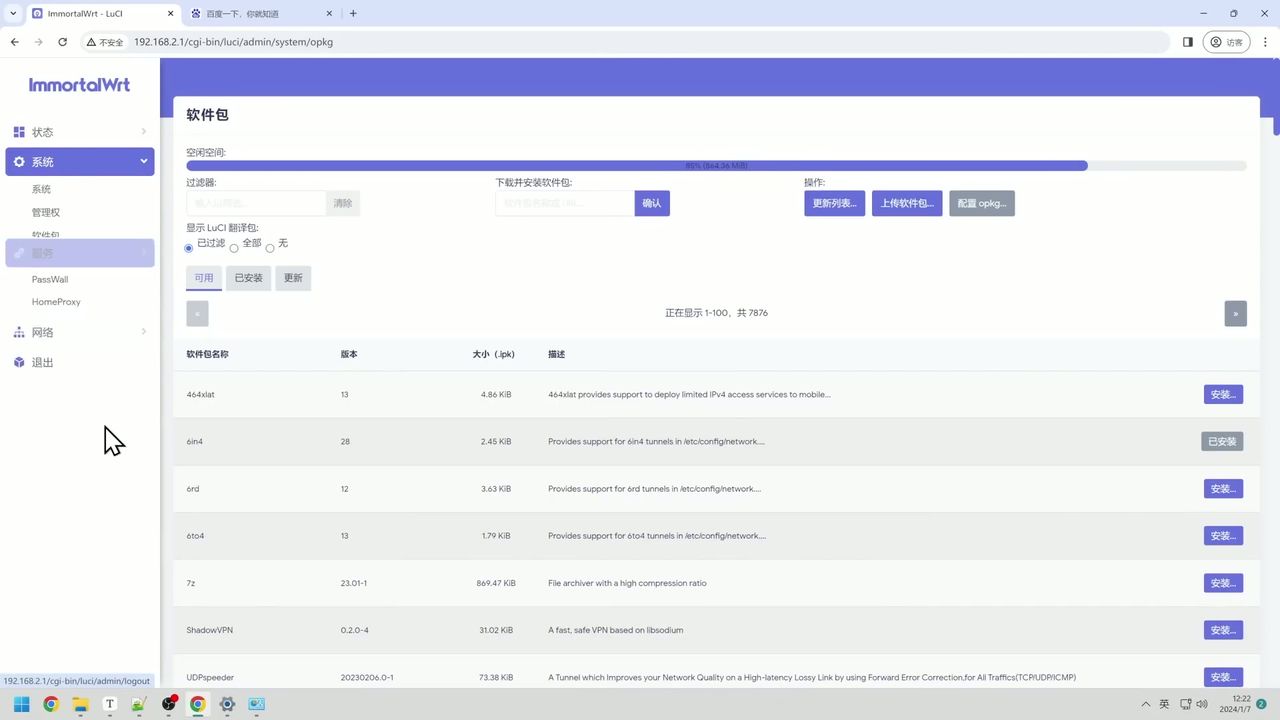Image resolution: width=1280 pixels, height=720 pixels.
Task: Click the 退出 logout cube icon
Action: 19,362
